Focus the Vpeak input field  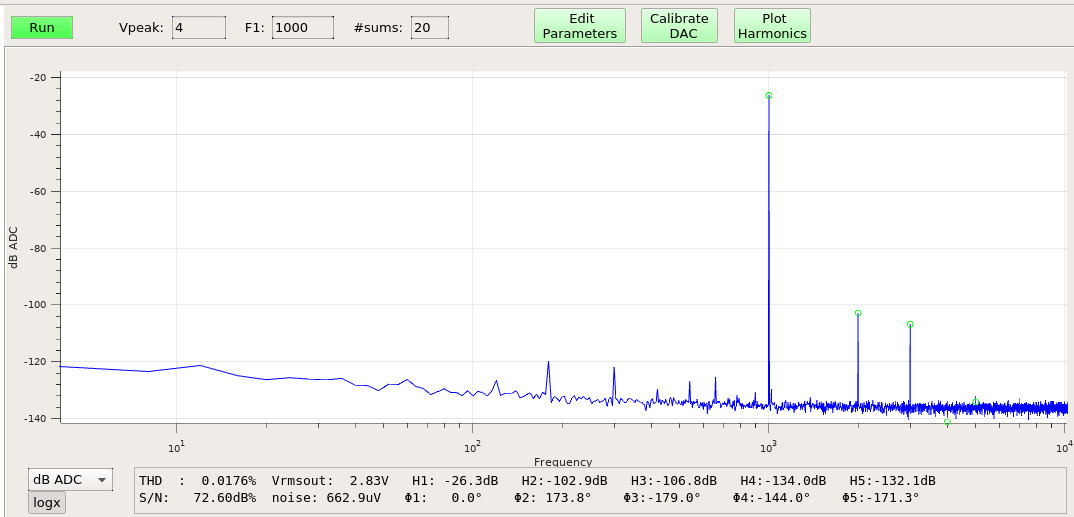[x=199, y=27]
